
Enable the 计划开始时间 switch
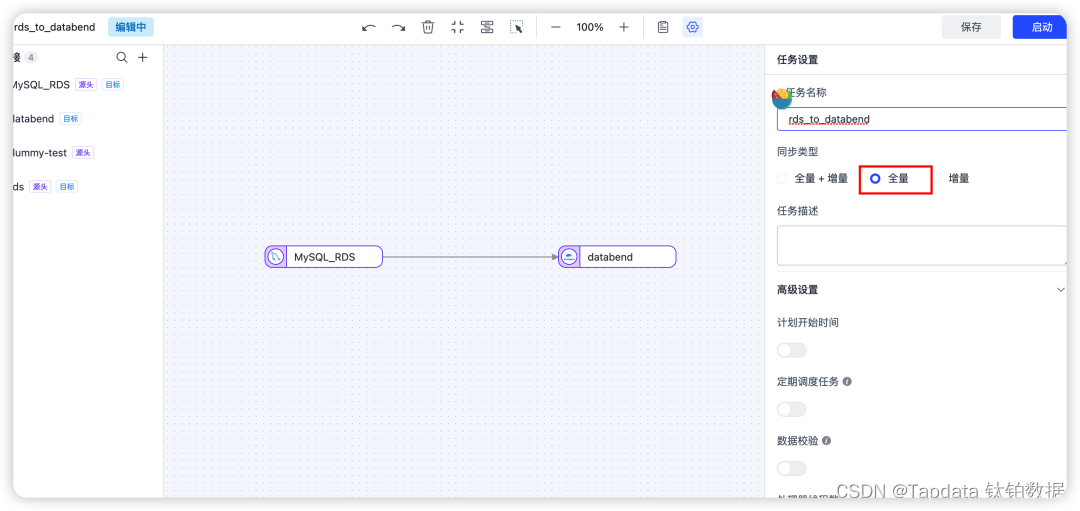click(791, 351)
